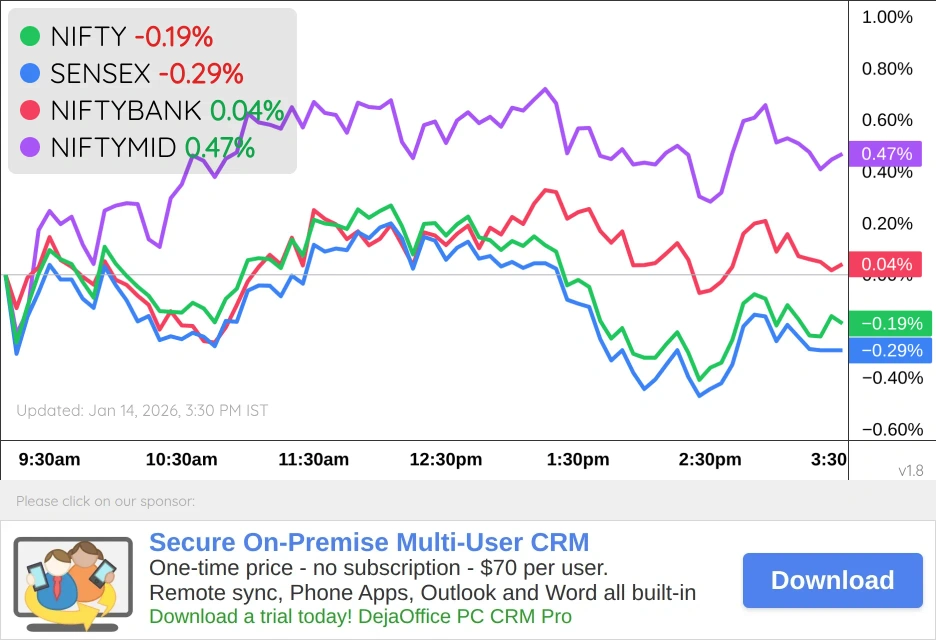
Task: Click the Updated Jan 14, 2026 timestamp
Action: pos(142,410)
